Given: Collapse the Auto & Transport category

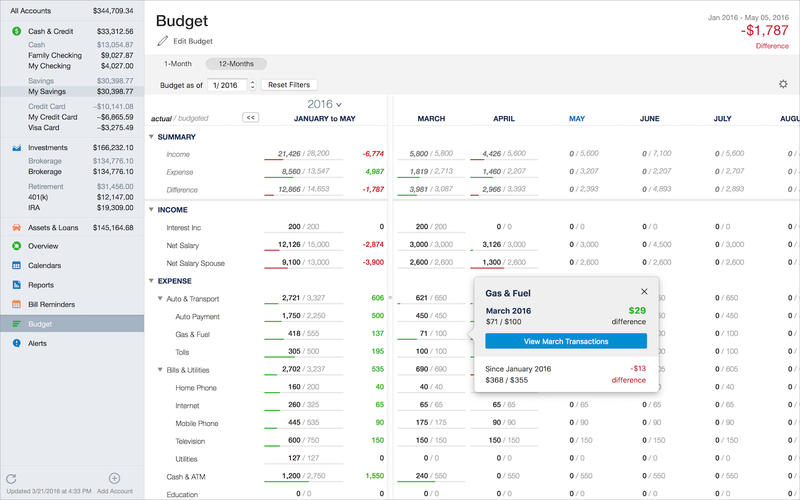Looking at the screenshot, I should [160, 299].
